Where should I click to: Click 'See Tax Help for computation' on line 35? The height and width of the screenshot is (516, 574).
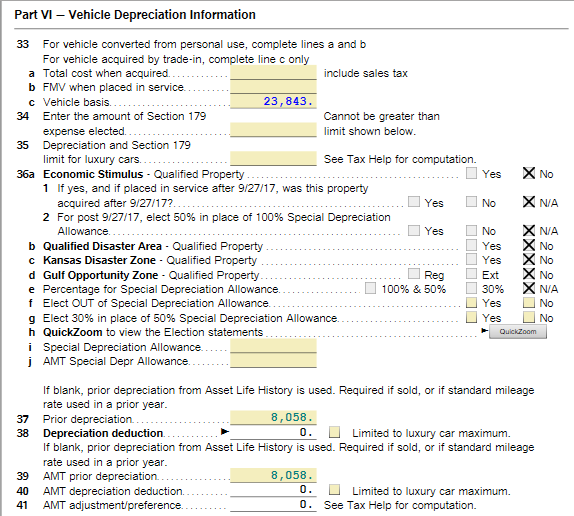400,159
